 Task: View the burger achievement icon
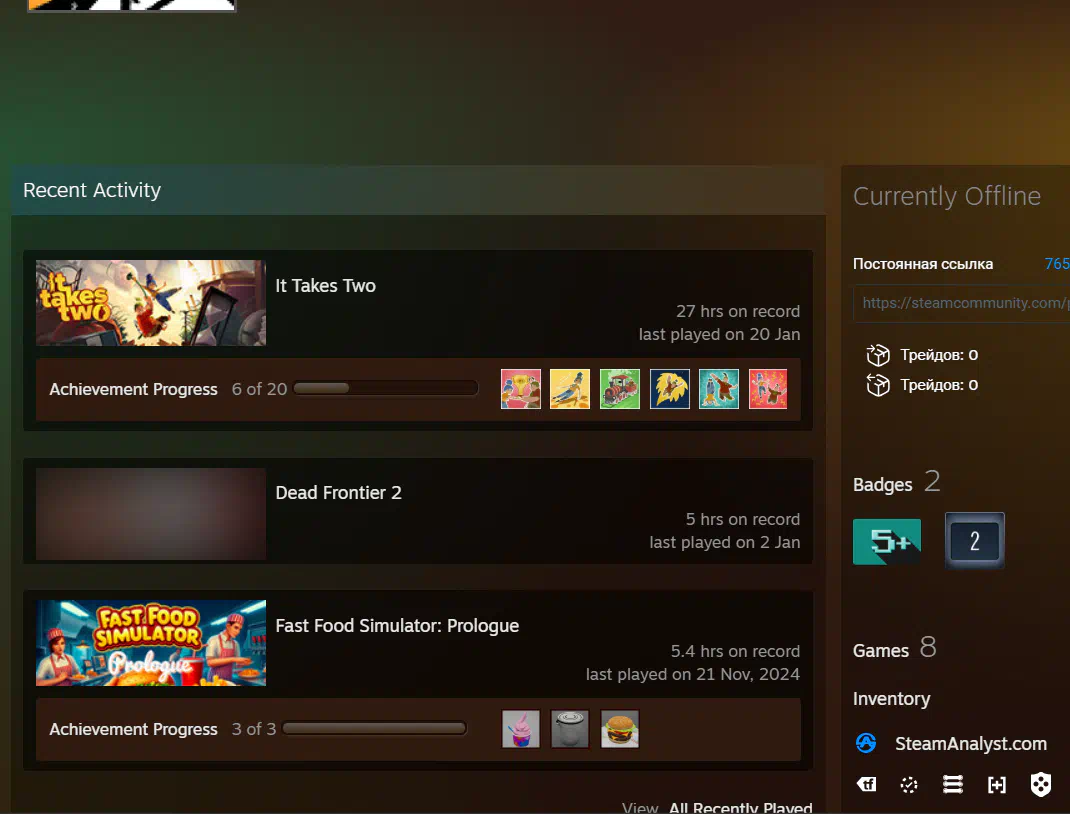pos(620,729)
